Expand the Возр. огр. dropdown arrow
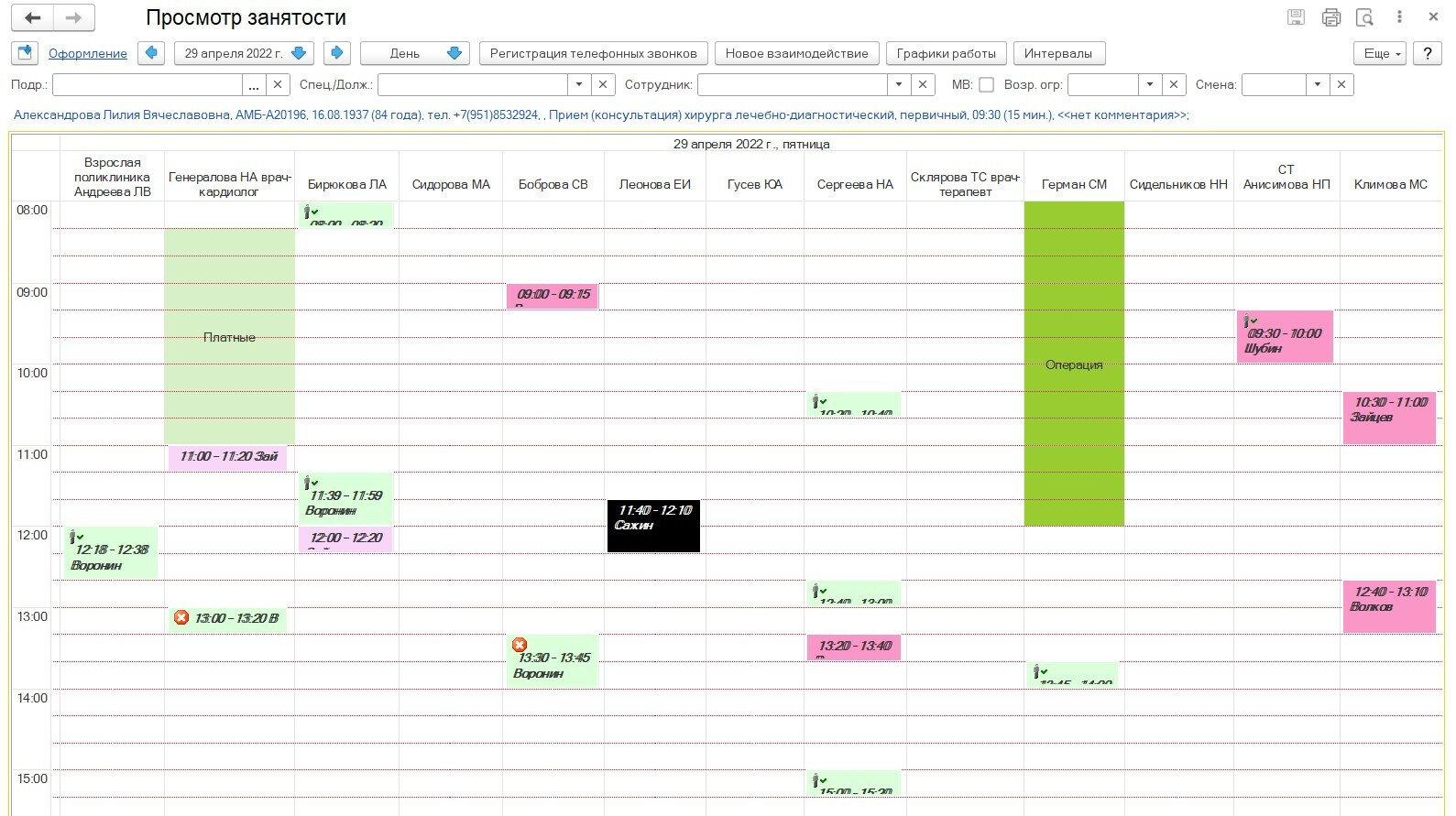 point(1150,85)
